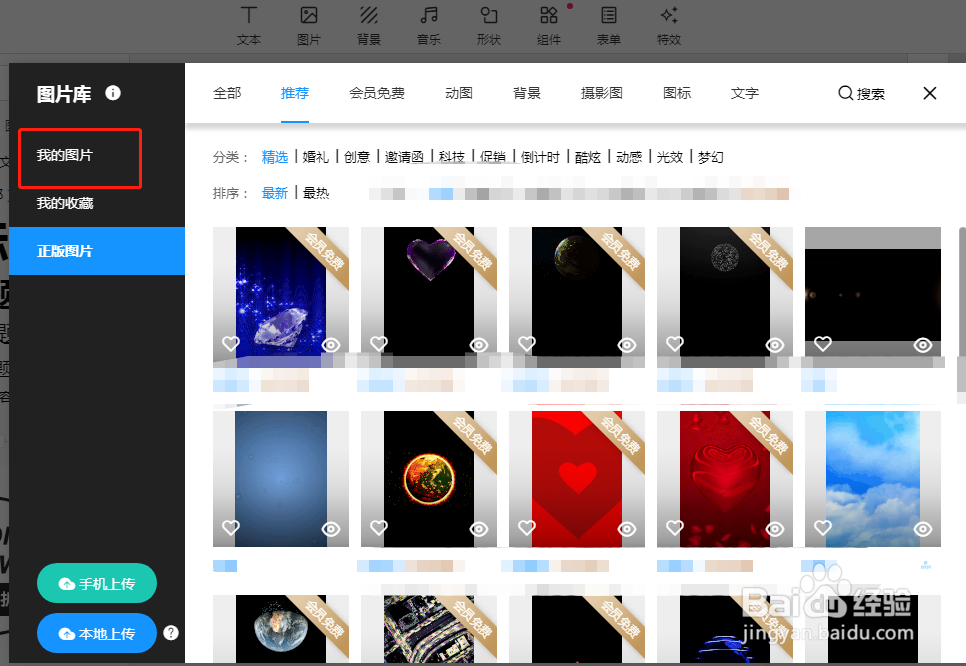This screenshot has width=966, height=666.
Task: Preview the flat red heart with eye icon
Action: [627, 529]
